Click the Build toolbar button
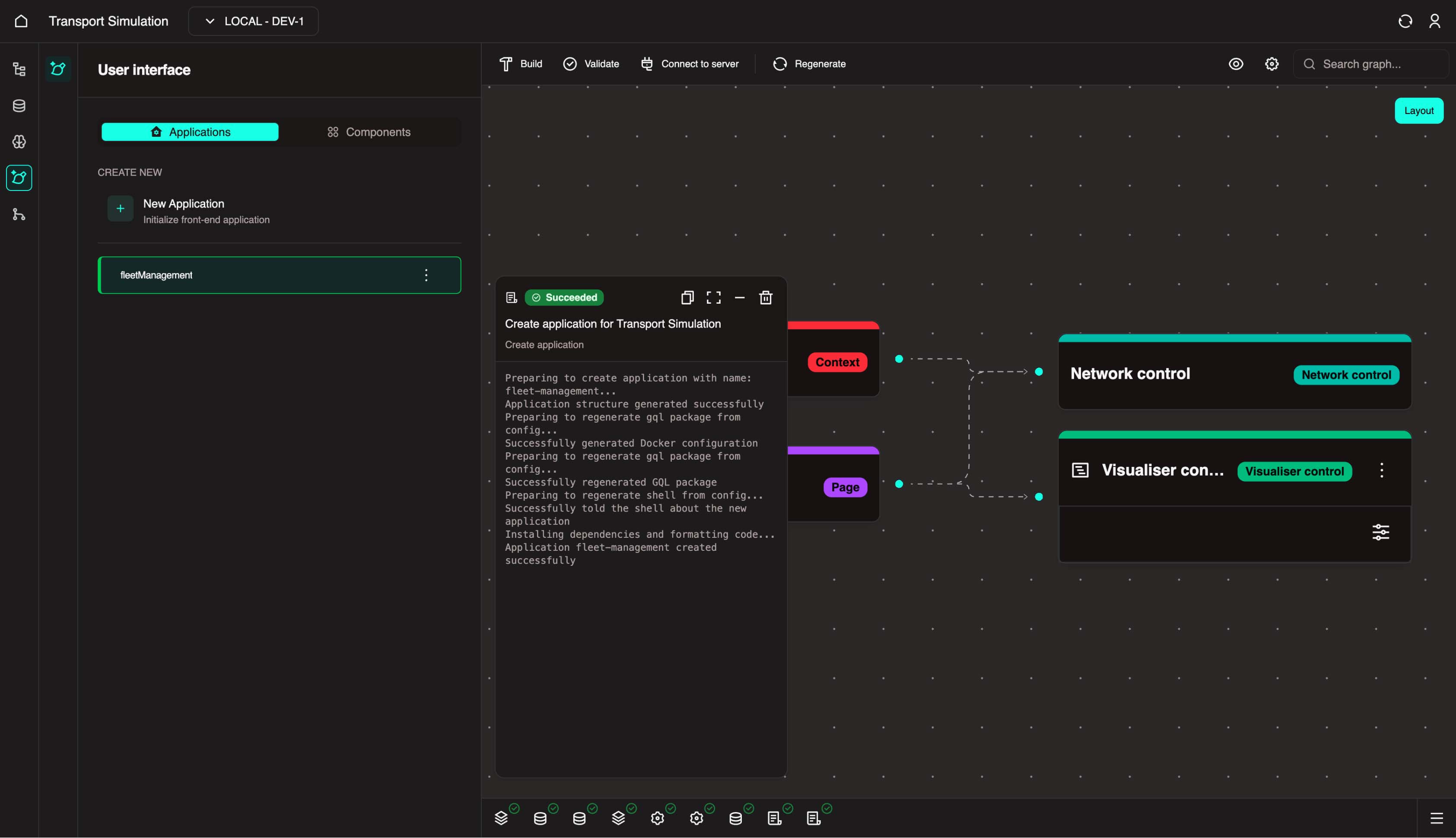This screenshot has width=1456, height=838. click(x=520, y=64)
